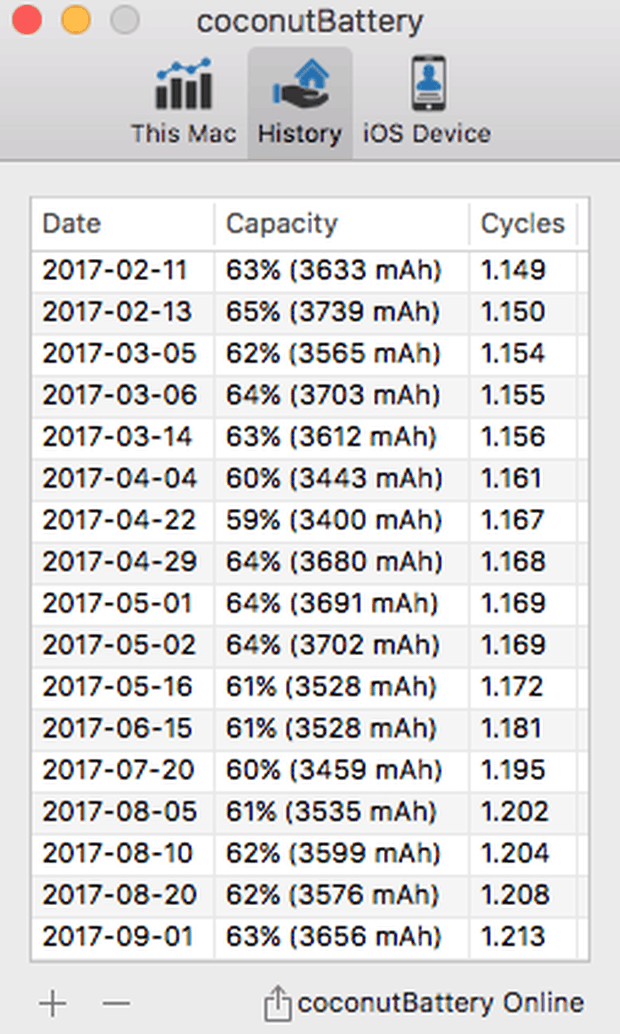Close the coconutBattery window

(x=27, y=20)
